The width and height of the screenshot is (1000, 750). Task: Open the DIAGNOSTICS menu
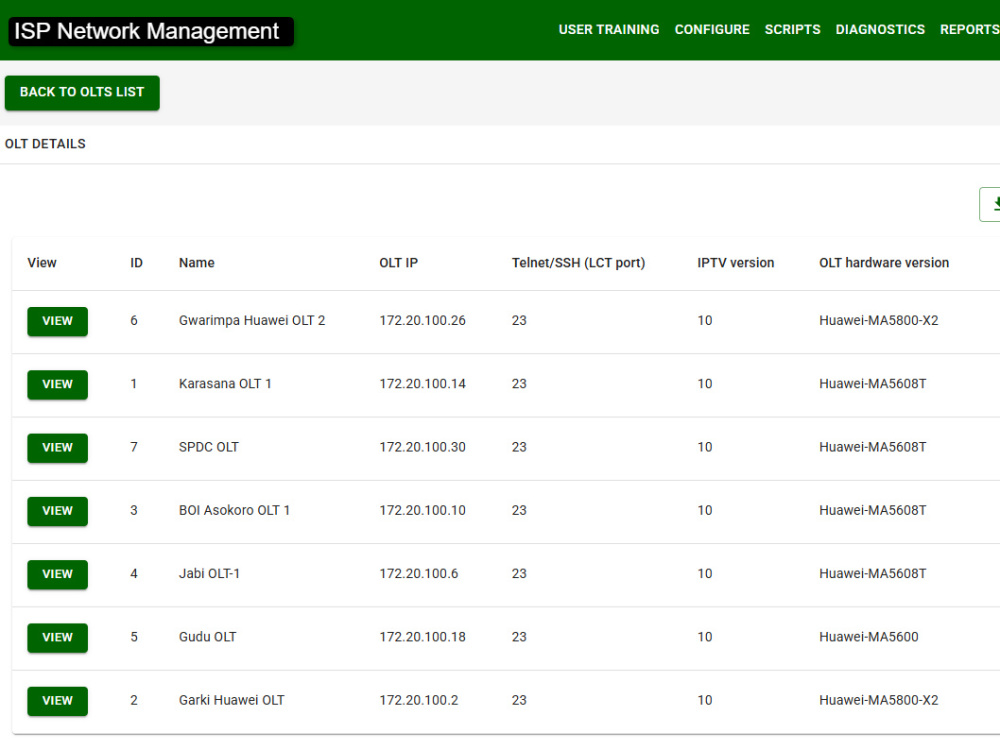click(x=880, y=29)
